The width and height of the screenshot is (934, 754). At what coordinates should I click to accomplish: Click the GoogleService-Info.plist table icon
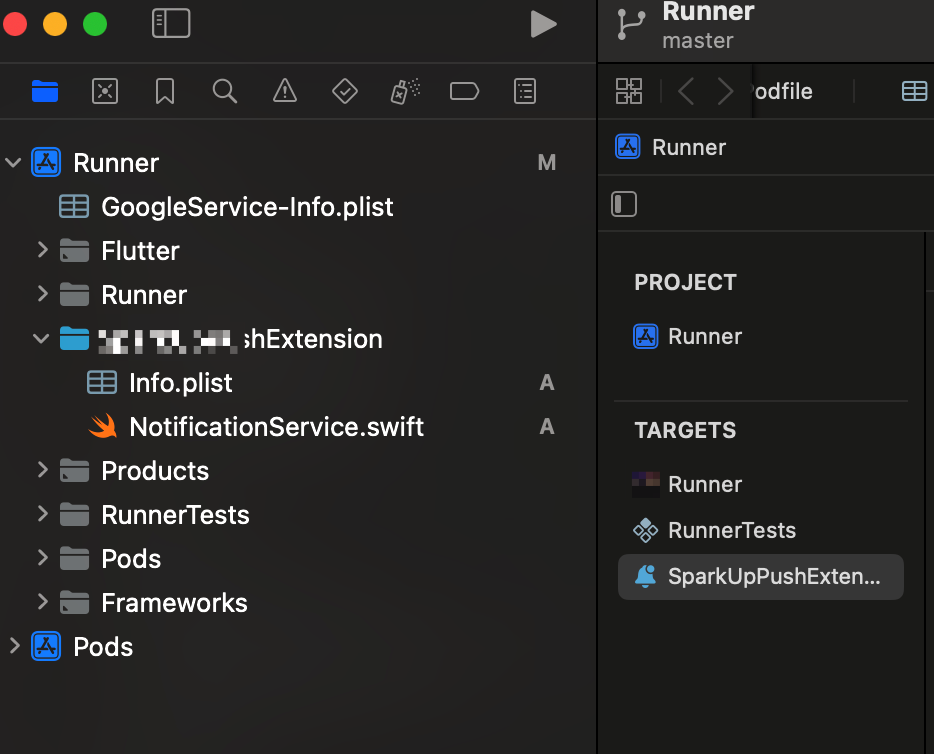click(x=74, y=207)
